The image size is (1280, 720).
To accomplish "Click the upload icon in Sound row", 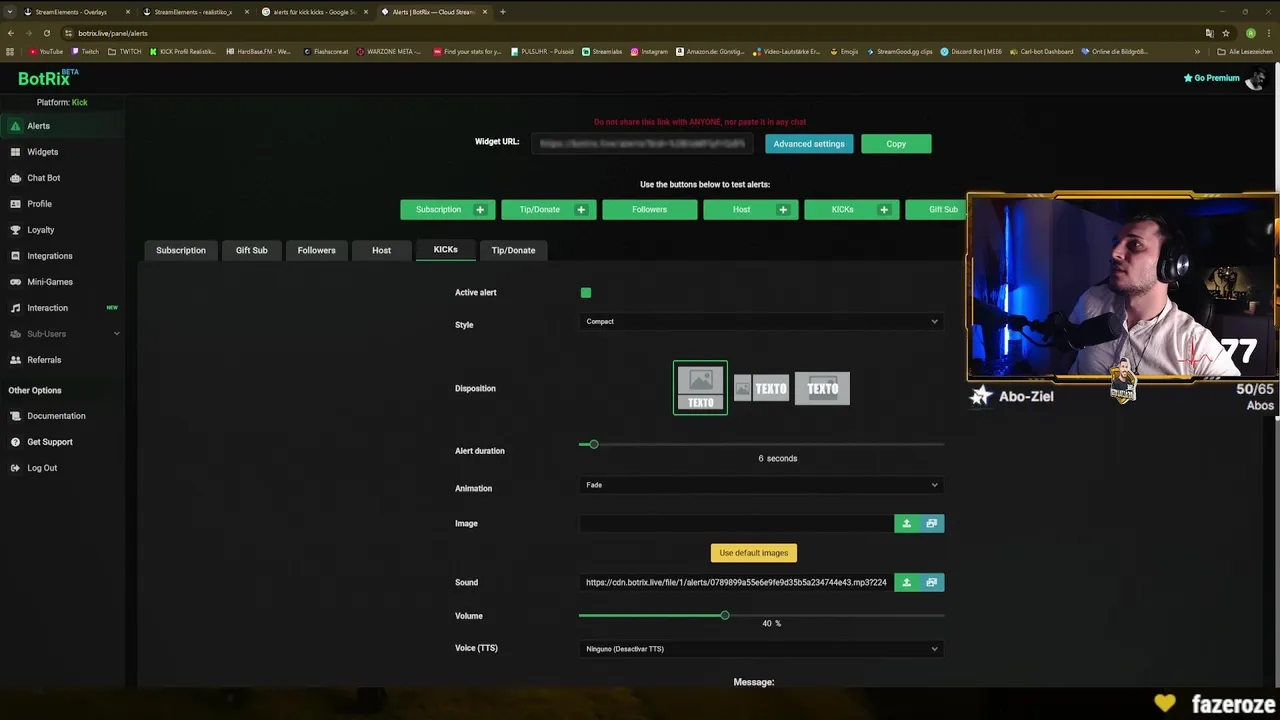I will tap(907, 582).
